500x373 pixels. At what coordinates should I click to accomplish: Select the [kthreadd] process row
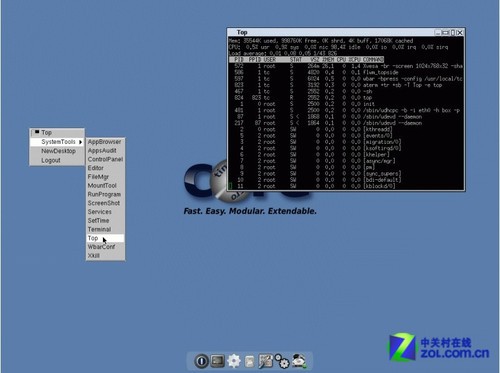pos(346,129)
